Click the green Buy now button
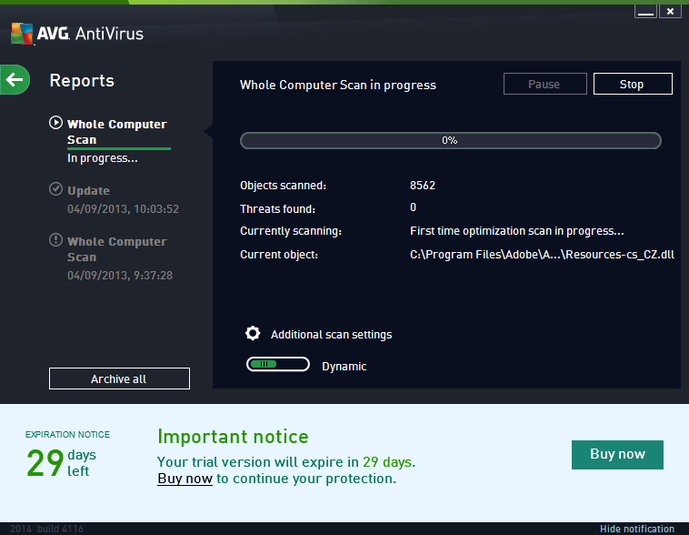689x535 pixels. [617, 454]
